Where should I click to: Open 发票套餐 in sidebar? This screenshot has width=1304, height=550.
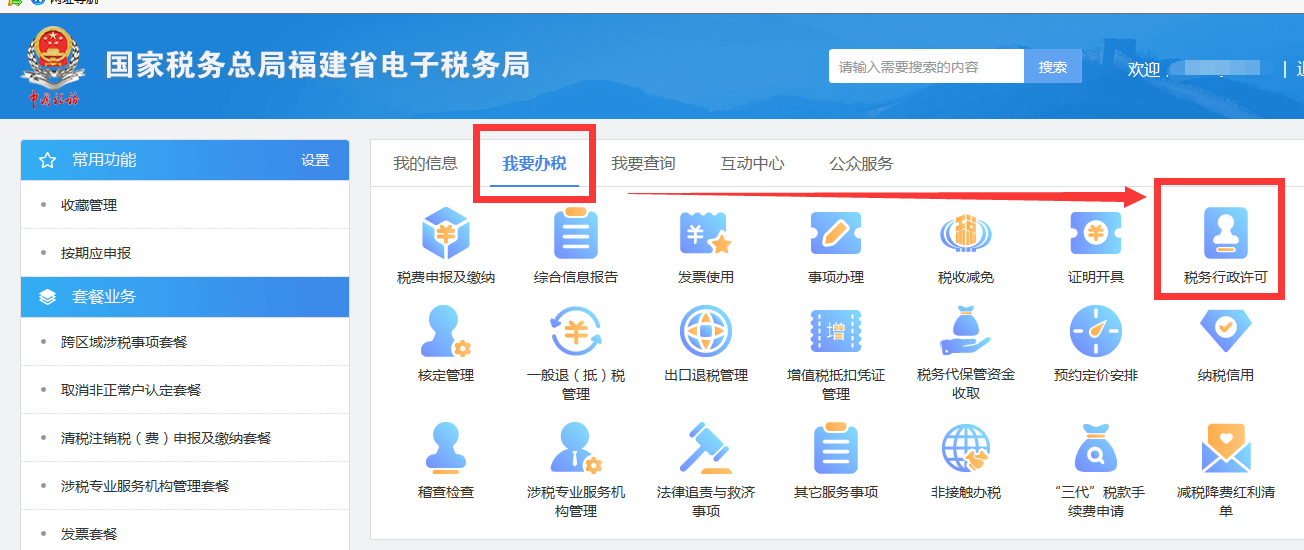point(185,534)
